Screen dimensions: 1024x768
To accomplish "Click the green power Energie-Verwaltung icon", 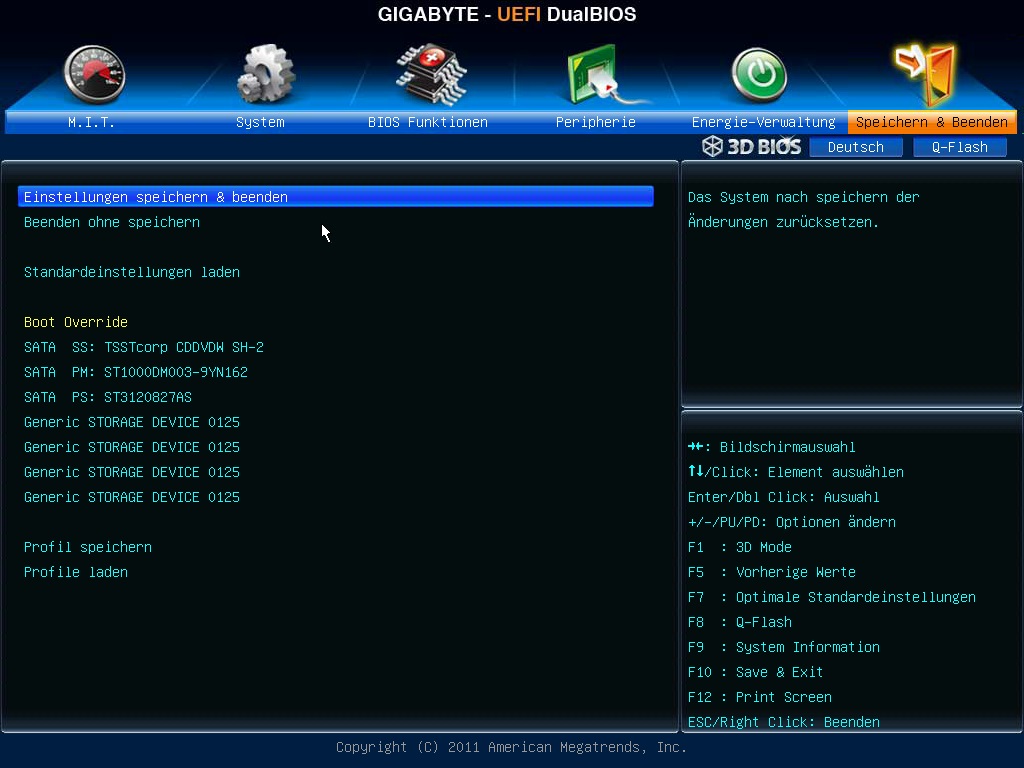I will pyautogui.click(x=759, y=74).
